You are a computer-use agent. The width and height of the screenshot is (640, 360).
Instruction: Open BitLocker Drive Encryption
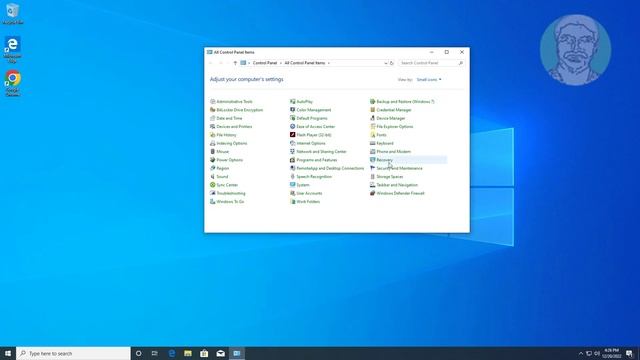click(x=236, y=110)
